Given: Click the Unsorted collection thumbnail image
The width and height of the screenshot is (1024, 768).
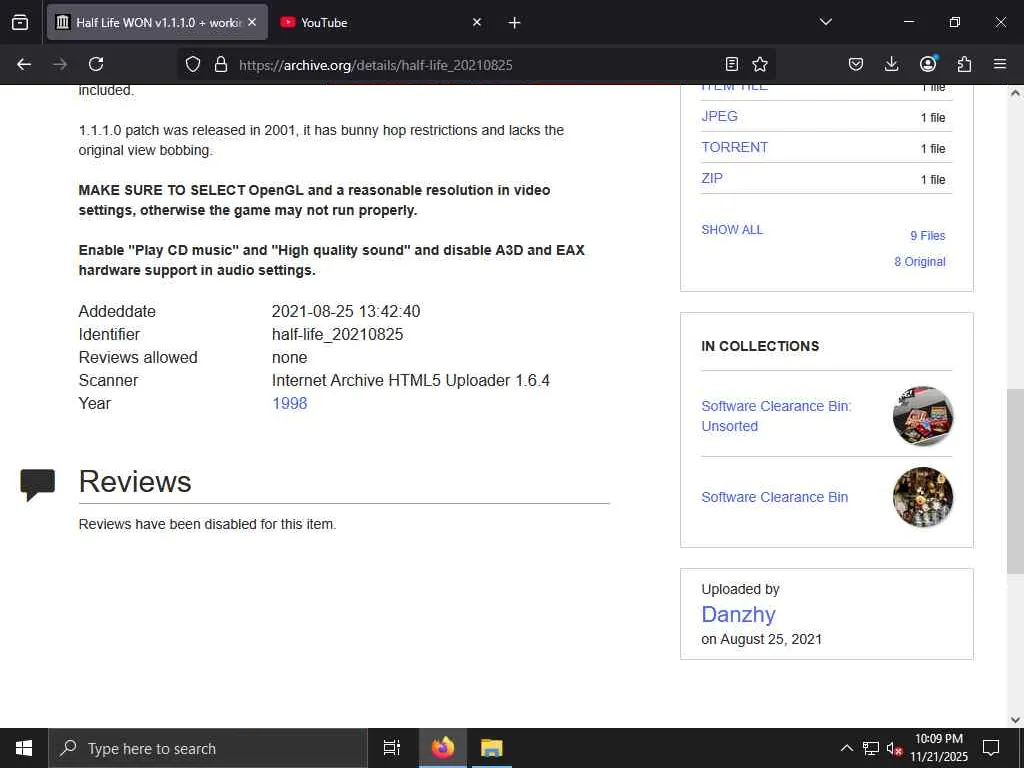Looking at the screenshot, I should (922, 416).
